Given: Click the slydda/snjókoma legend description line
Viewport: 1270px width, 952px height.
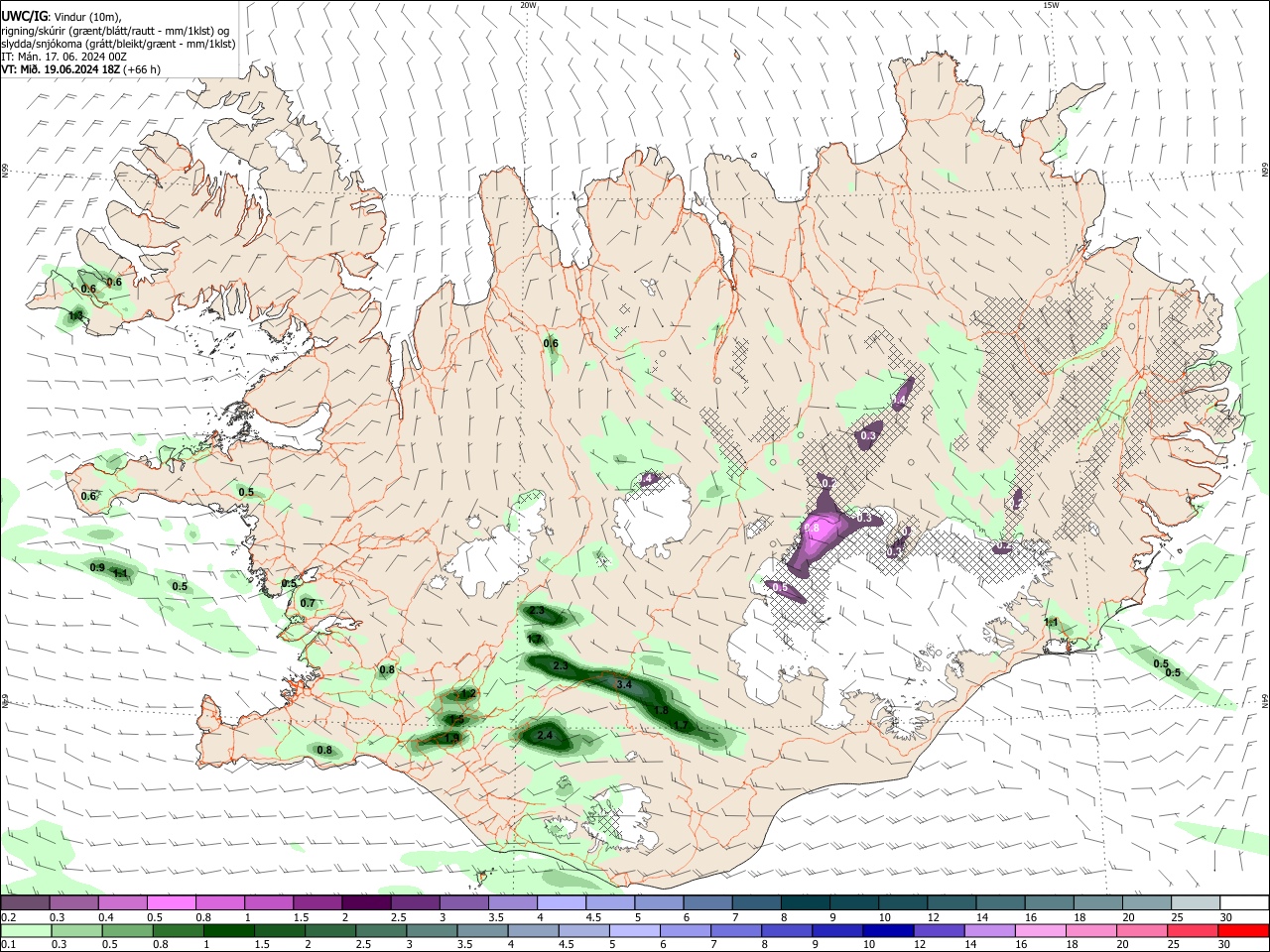Looking at the screenshot, I should pyautogui.click(x=118, y=44).
